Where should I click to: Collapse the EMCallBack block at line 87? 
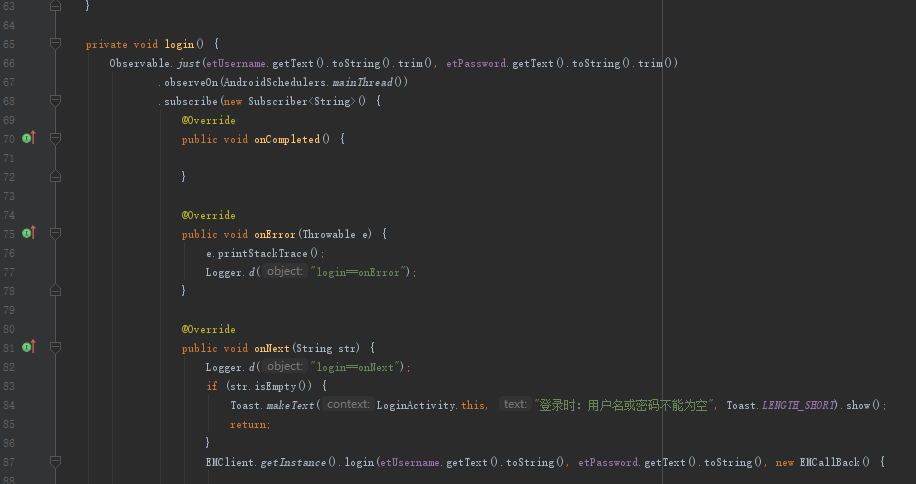click(x=55, y=462)
